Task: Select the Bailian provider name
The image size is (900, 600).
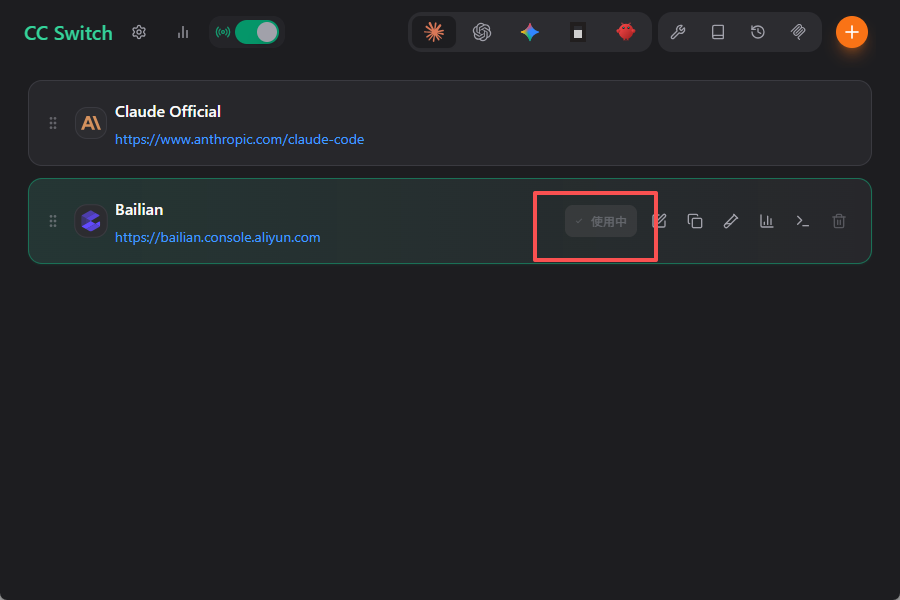Action: 139,210
